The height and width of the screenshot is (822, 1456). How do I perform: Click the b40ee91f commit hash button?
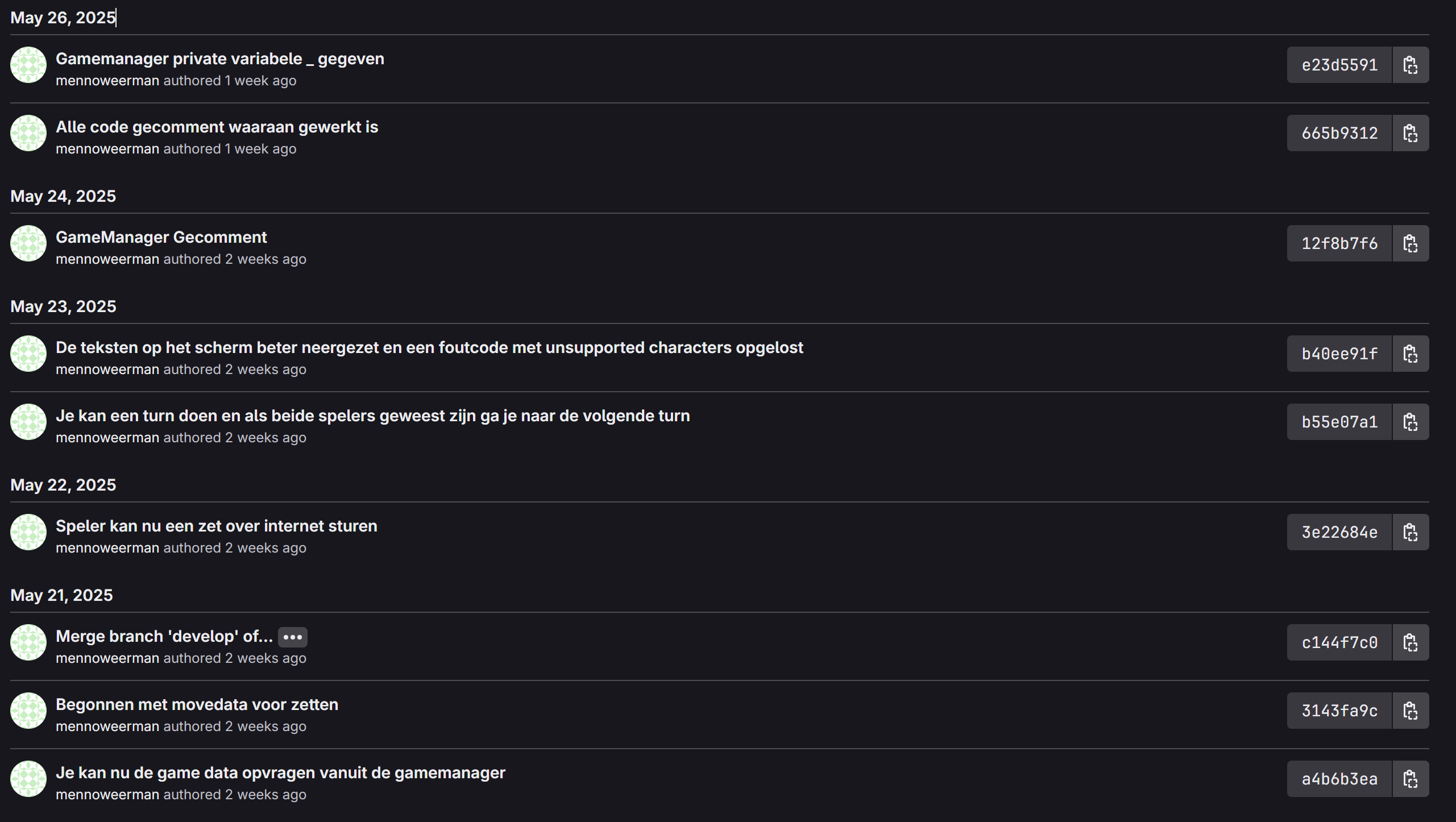coord(1339,354)
